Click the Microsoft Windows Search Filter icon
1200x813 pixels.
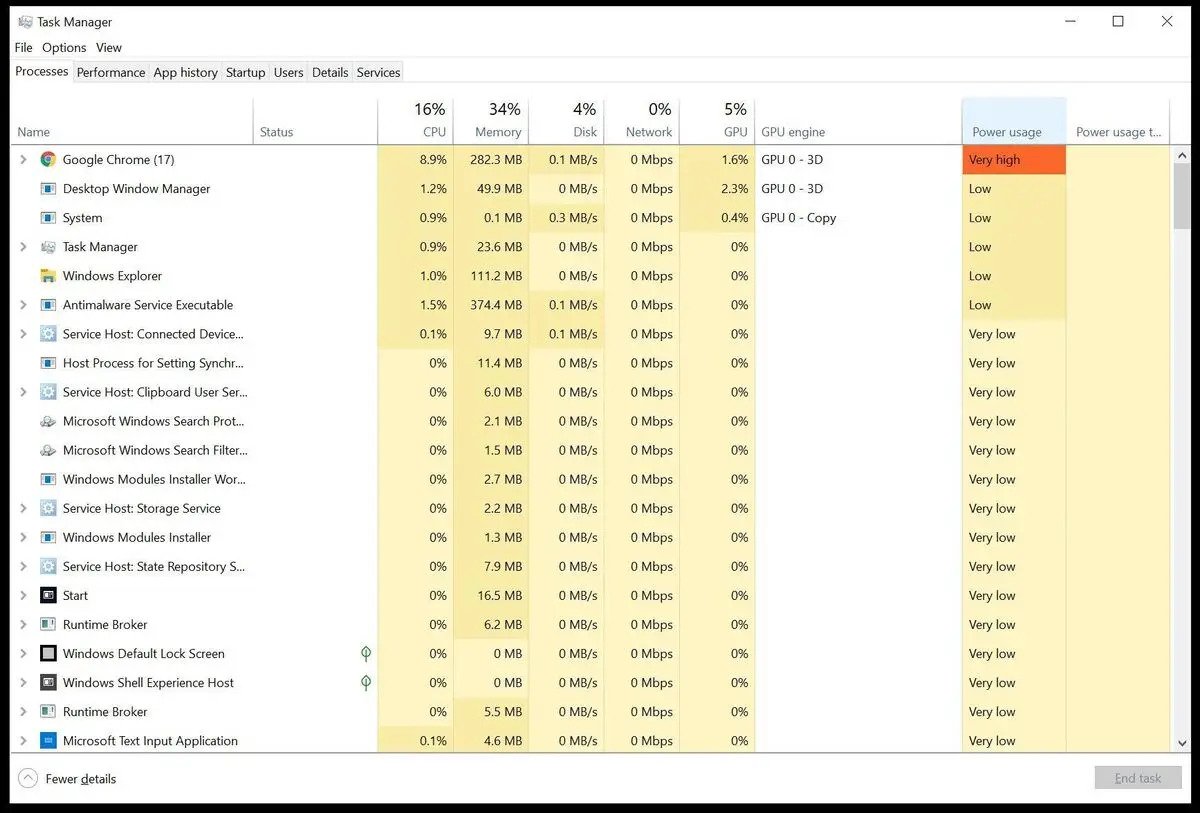(48, 450)
